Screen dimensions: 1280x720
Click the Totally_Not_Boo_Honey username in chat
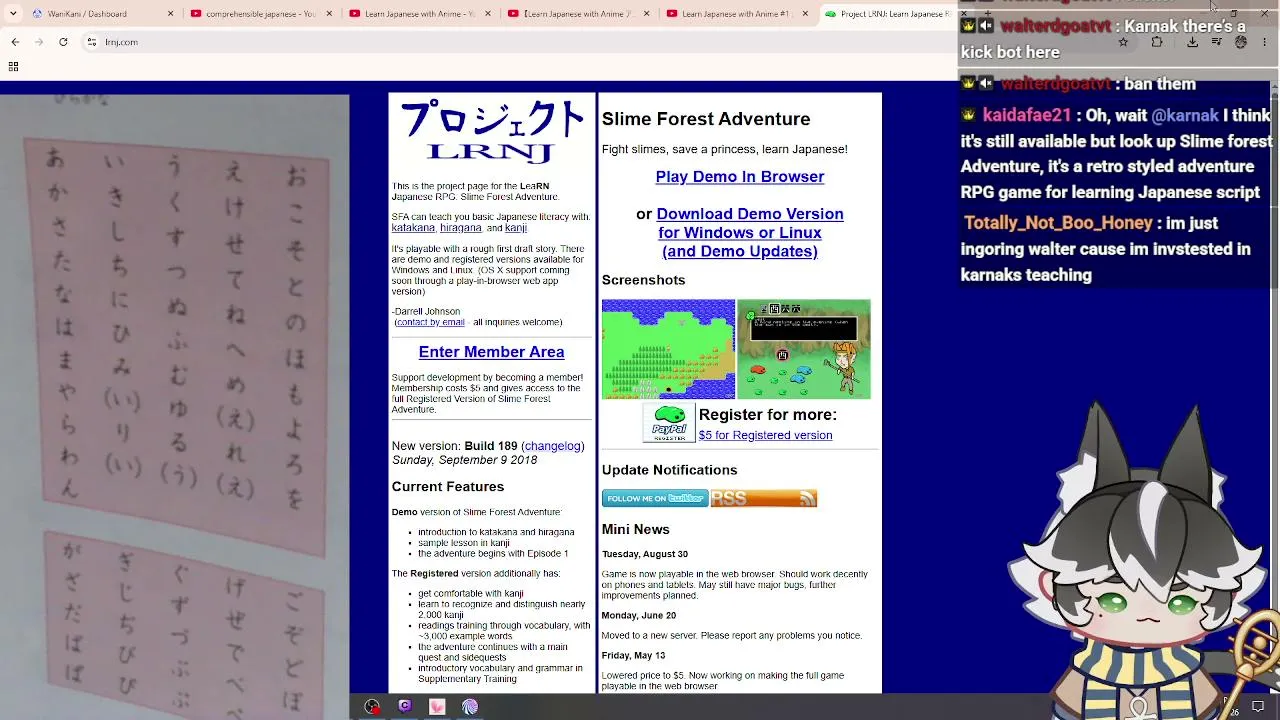[1058, 223]
